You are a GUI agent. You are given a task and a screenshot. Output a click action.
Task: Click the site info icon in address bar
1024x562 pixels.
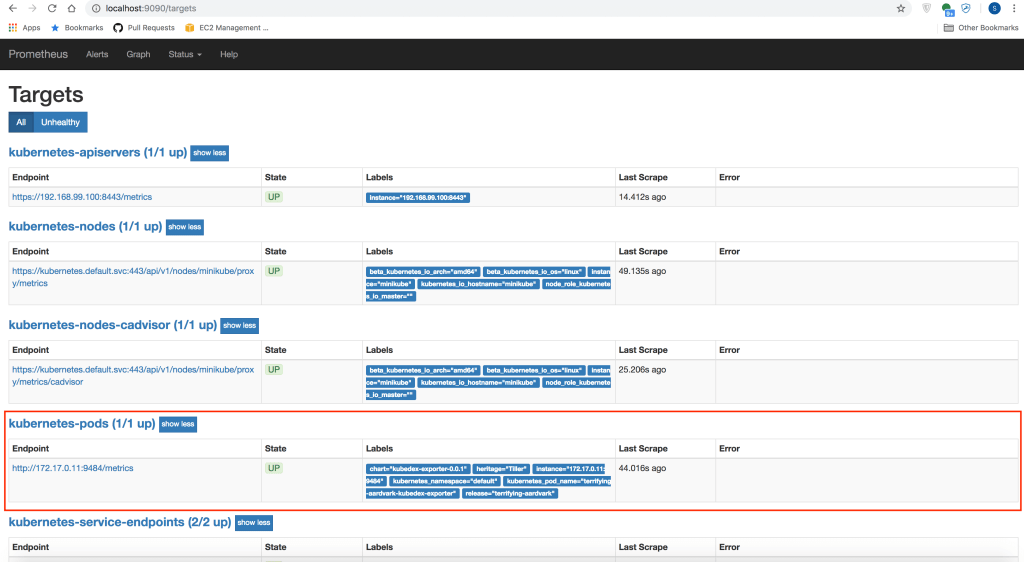(x=96, y=8)
